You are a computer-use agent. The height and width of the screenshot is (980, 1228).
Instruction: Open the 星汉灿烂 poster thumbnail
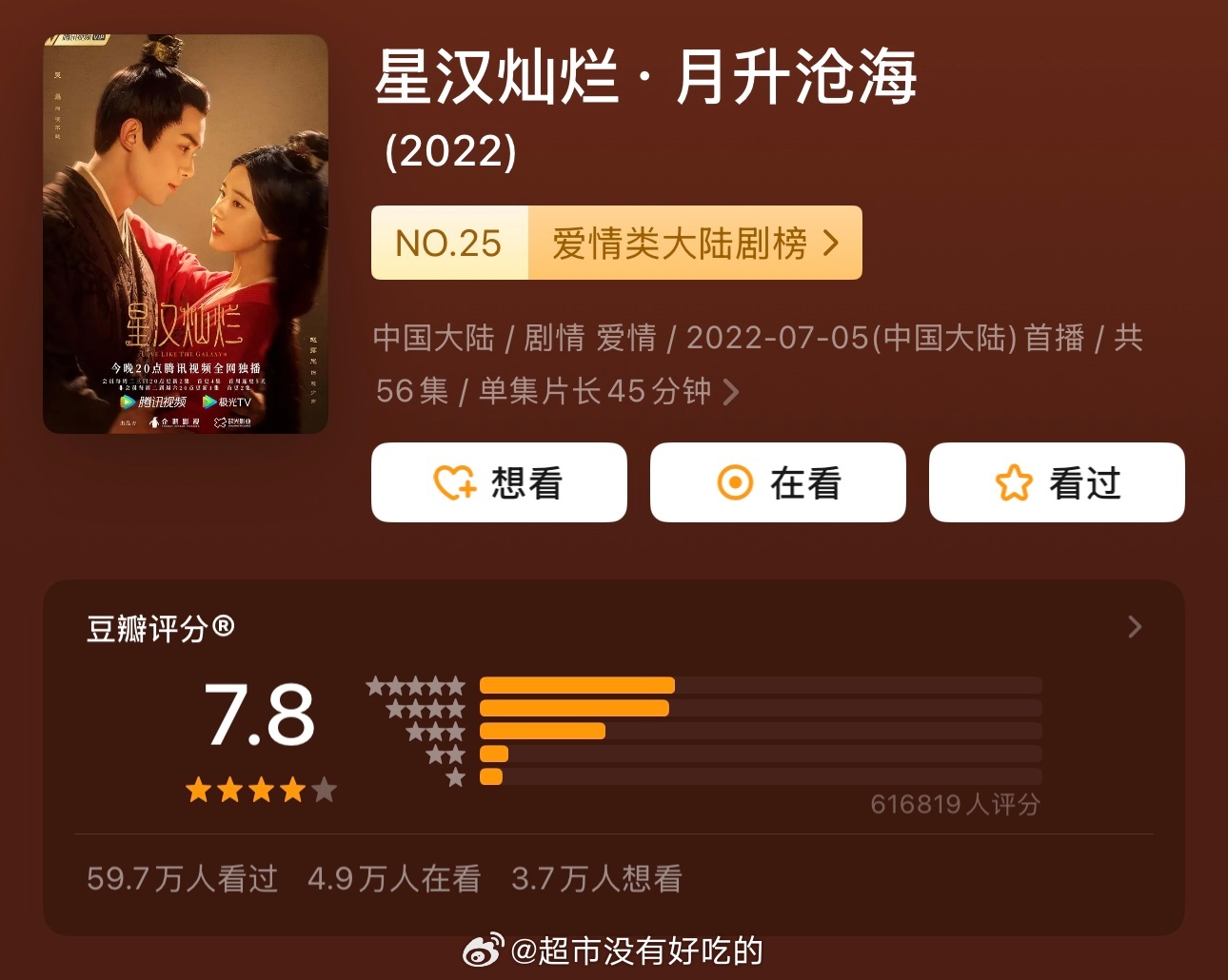tap(186, 234)
